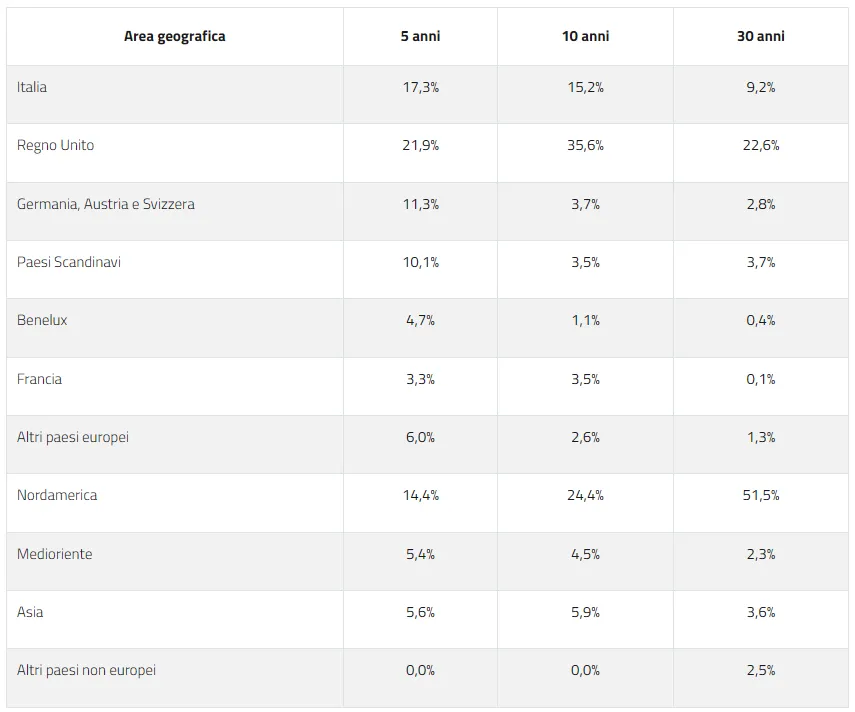Click the Area geografica column header
Image resolution: width=855 pixels, height=712 pixels.
pyautogui.click(x=174, y=37)
